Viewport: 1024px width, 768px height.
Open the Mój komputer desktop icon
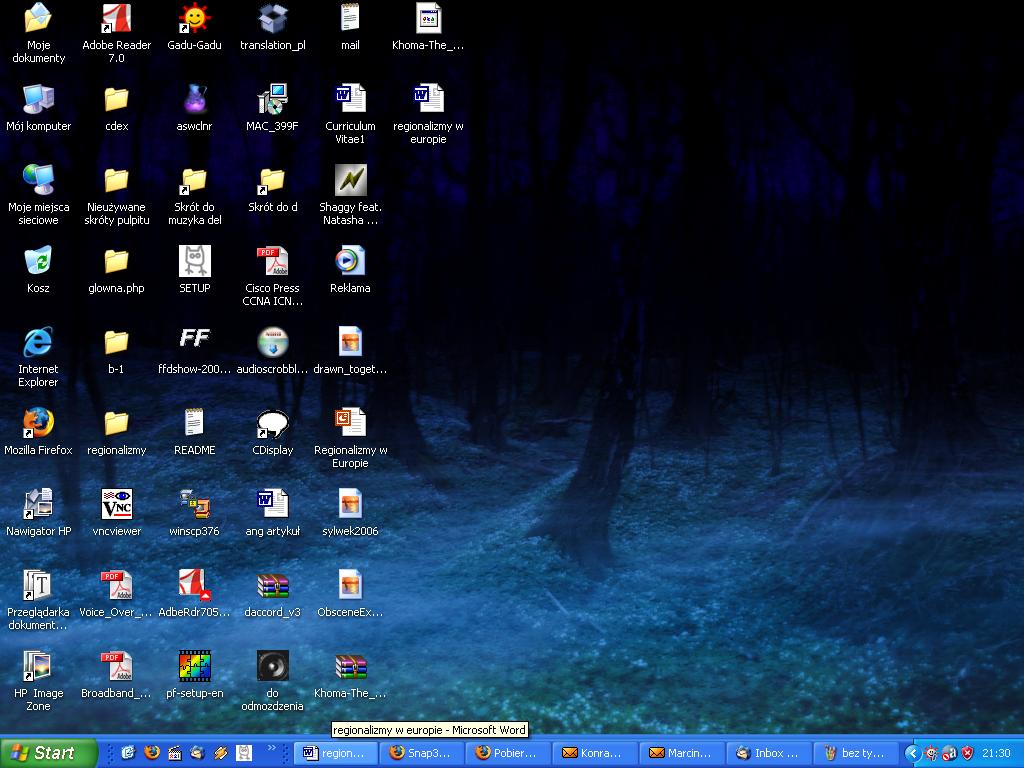[x=38, y=100]
